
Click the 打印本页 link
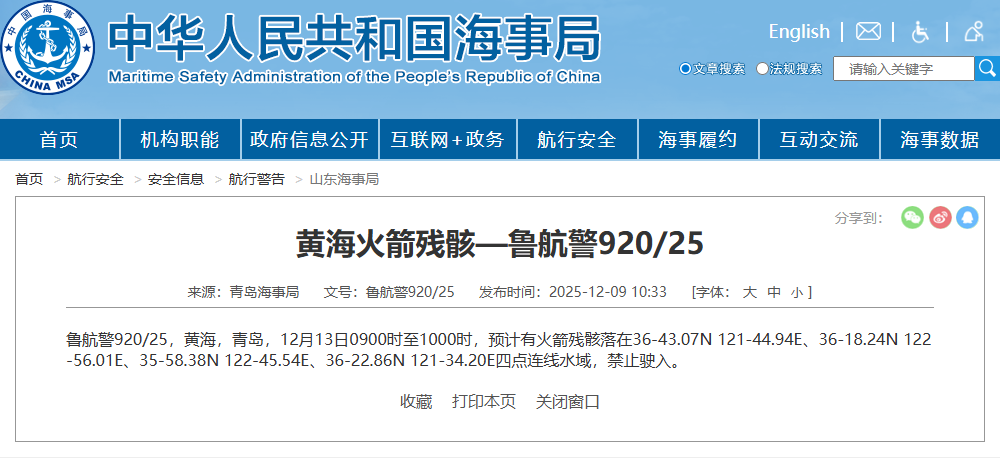(484, 402)
